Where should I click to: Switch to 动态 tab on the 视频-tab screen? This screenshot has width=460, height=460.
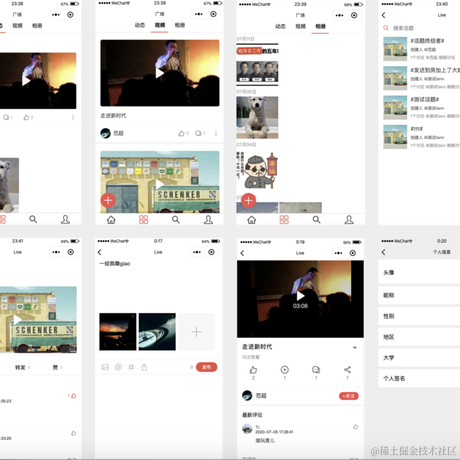140,25
